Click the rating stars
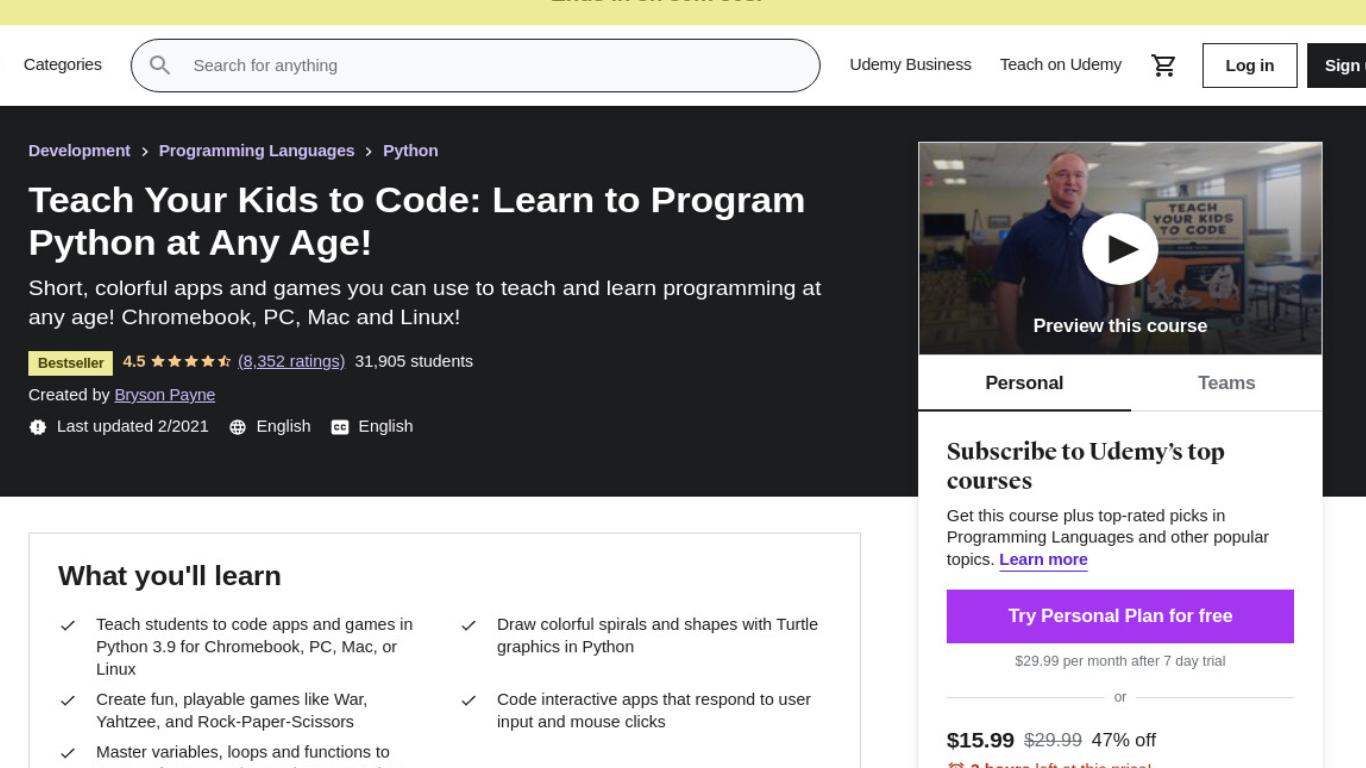 [x=191, y=361]
